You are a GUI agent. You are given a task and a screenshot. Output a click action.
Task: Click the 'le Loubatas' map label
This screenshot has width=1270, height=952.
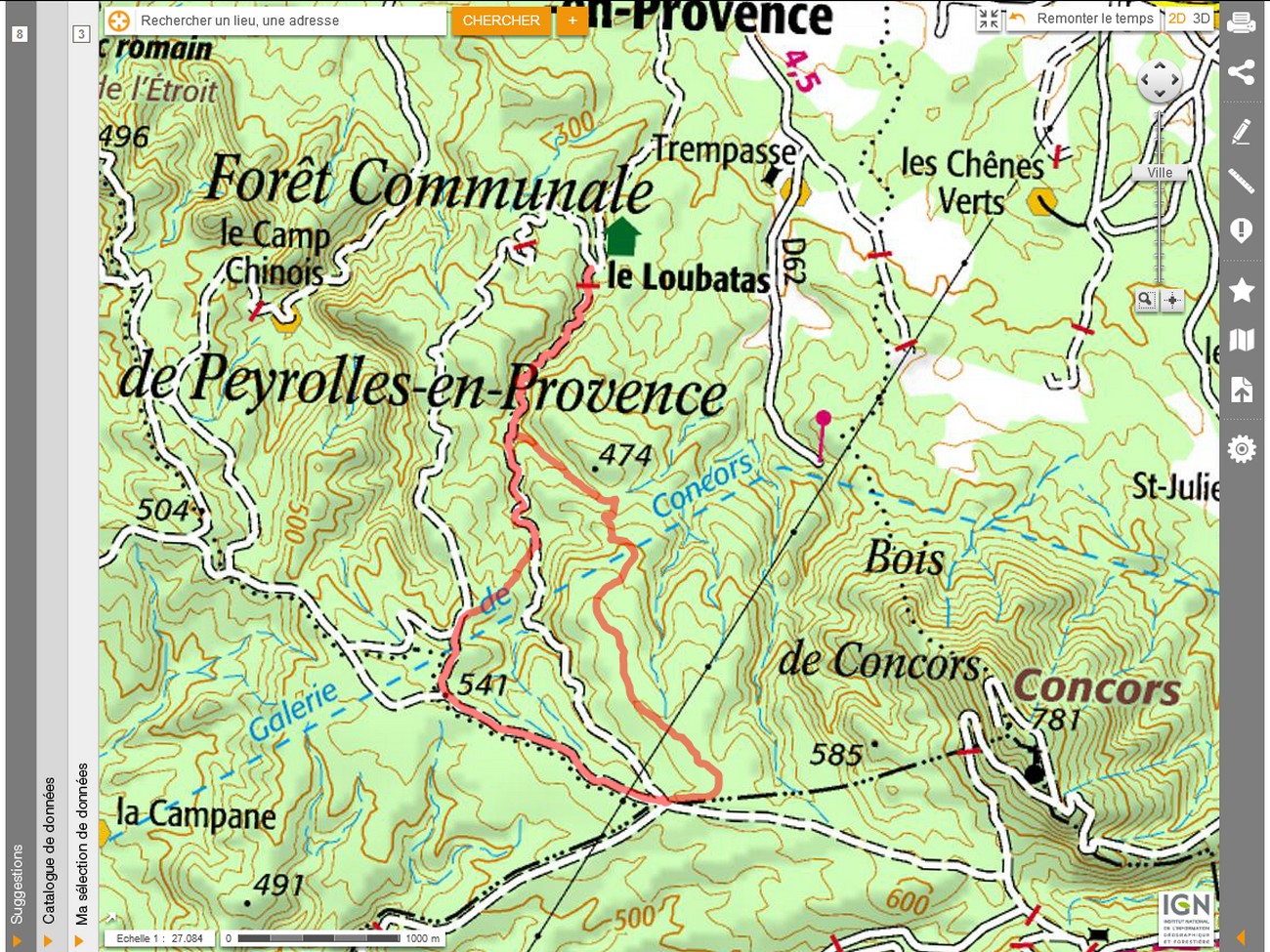pyautogui.click(x=688, y=278)
